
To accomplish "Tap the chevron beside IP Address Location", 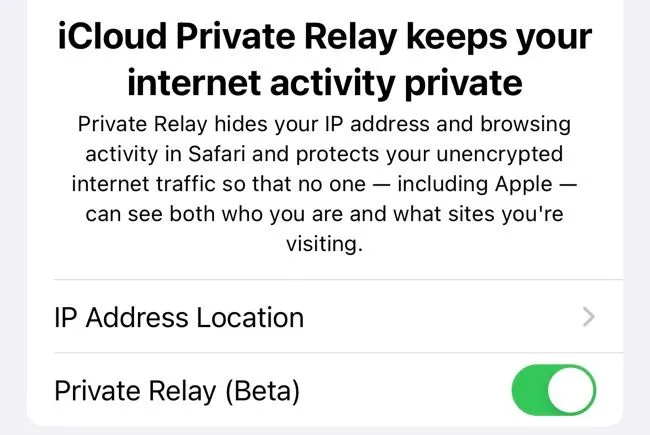I will coord(588,318).
